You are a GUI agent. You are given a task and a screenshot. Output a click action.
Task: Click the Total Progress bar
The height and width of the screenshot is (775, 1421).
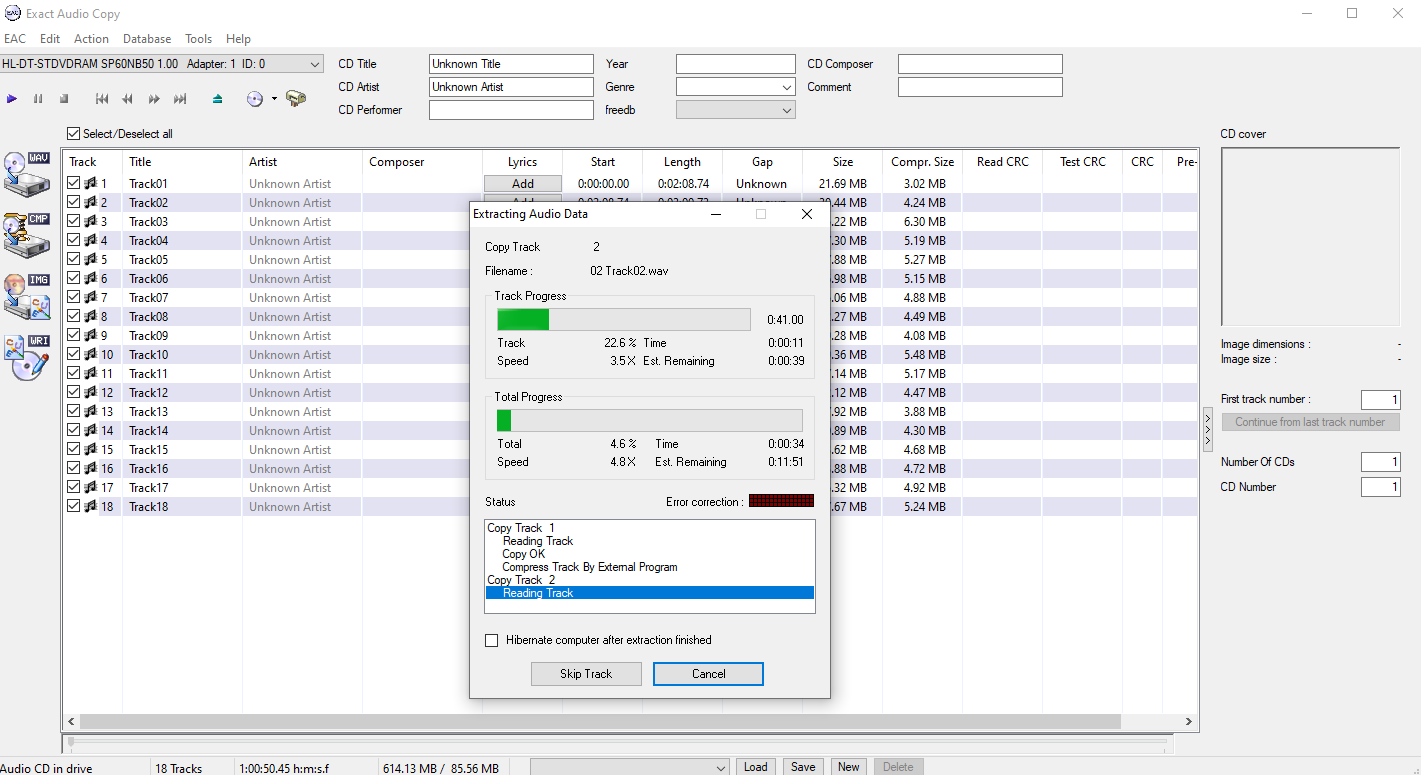coord(650,420)
